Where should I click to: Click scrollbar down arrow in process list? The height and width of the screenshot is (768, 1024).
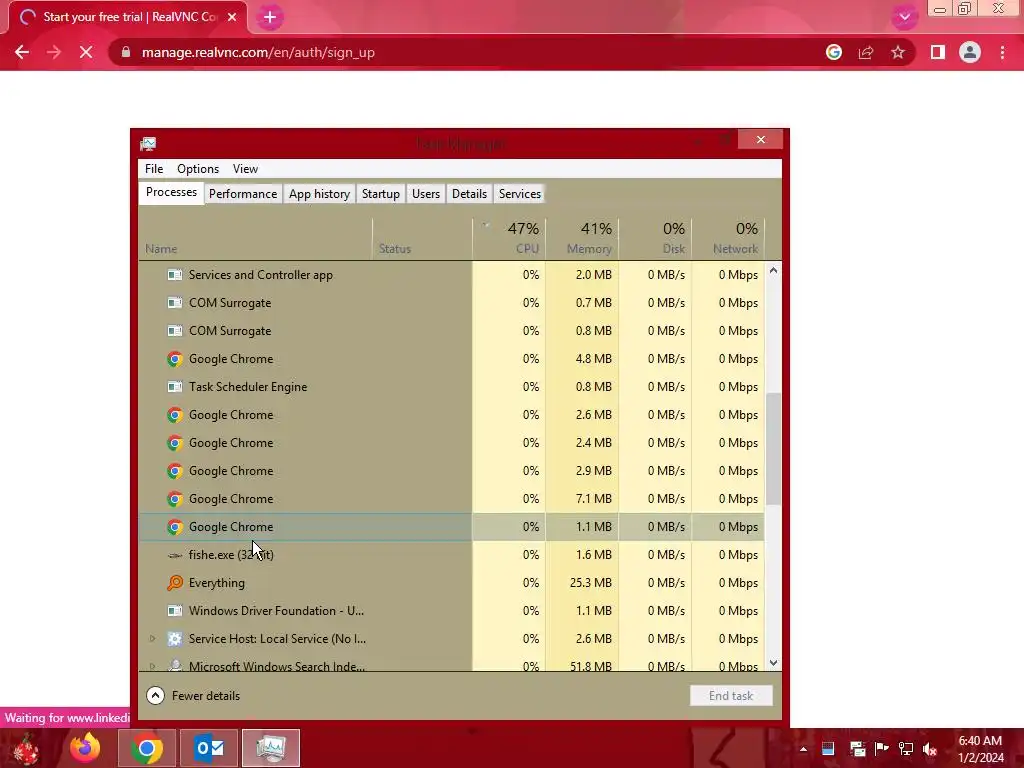pyautogui.click(x=773, y=663)
